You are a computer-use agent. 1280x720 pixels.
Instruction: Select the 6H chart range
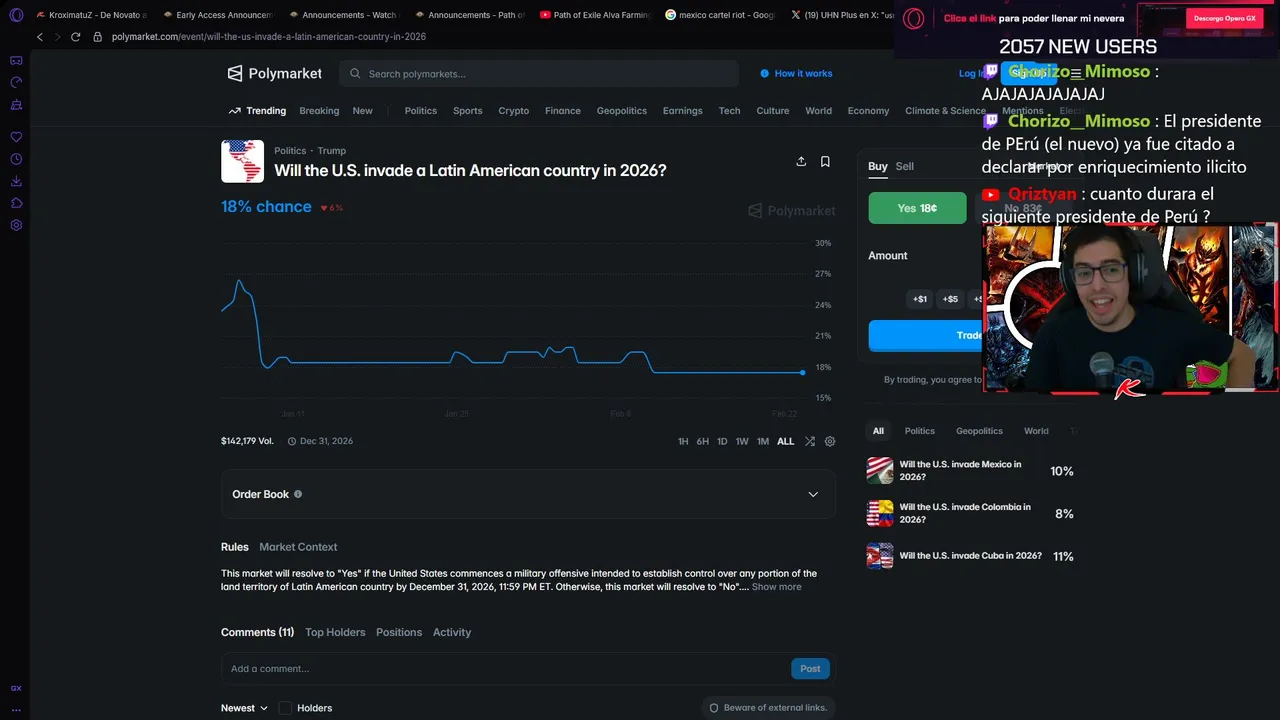(703, 441)
